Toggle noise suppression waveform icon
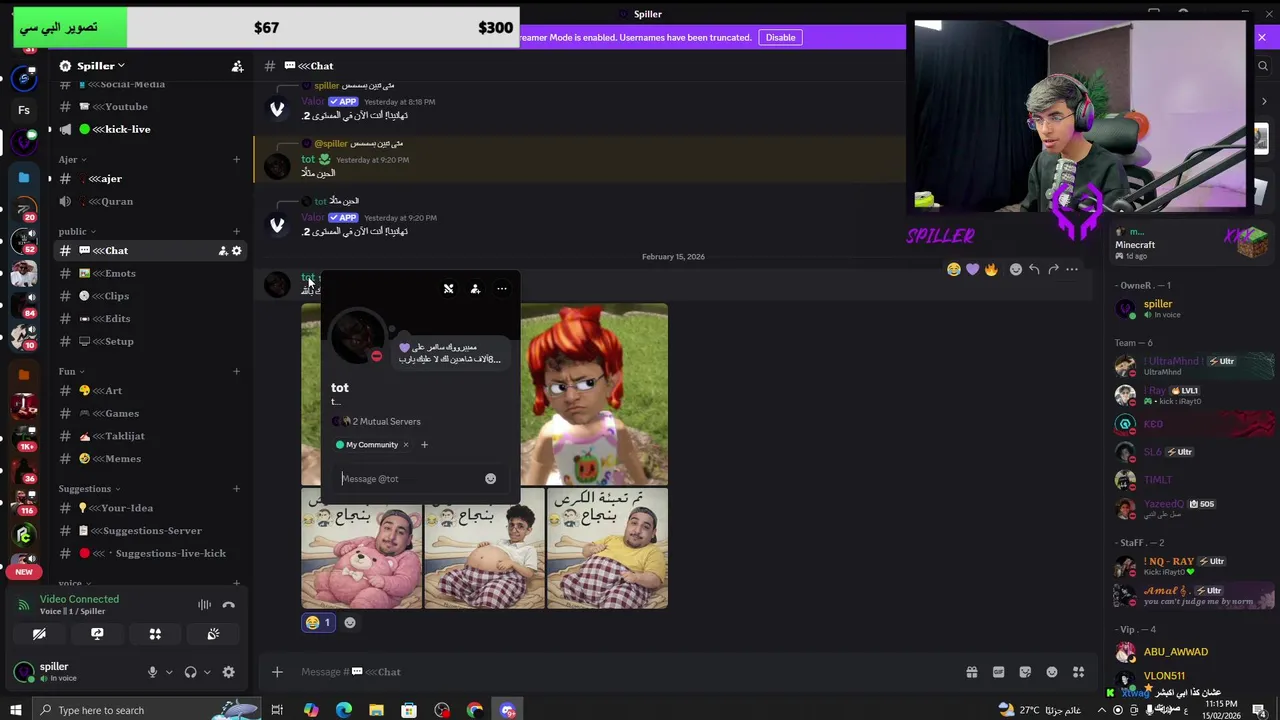Image resolution: width=1280 pixels, height=720 pixels. [x=204, y=604]
